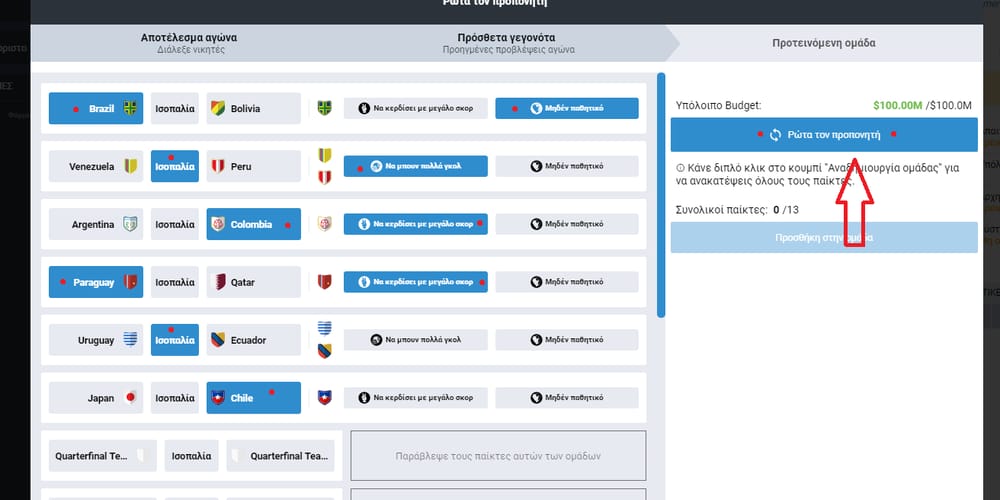
Task: Pick Ecuador to win the match
Action: coord(253,340)
